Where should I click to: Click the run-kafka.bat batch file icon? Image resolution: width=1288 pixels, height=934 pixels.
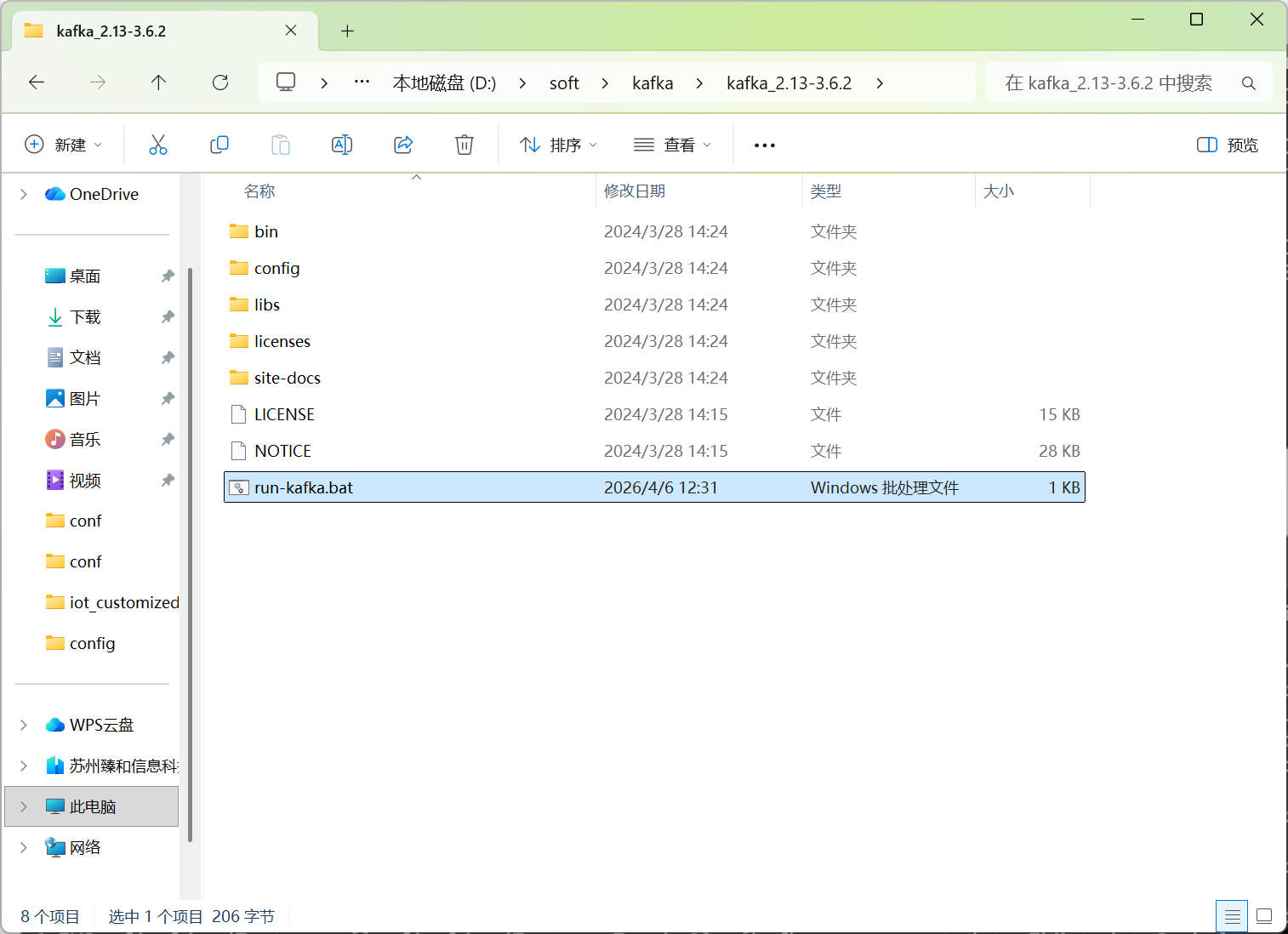[x=239, y=487]
